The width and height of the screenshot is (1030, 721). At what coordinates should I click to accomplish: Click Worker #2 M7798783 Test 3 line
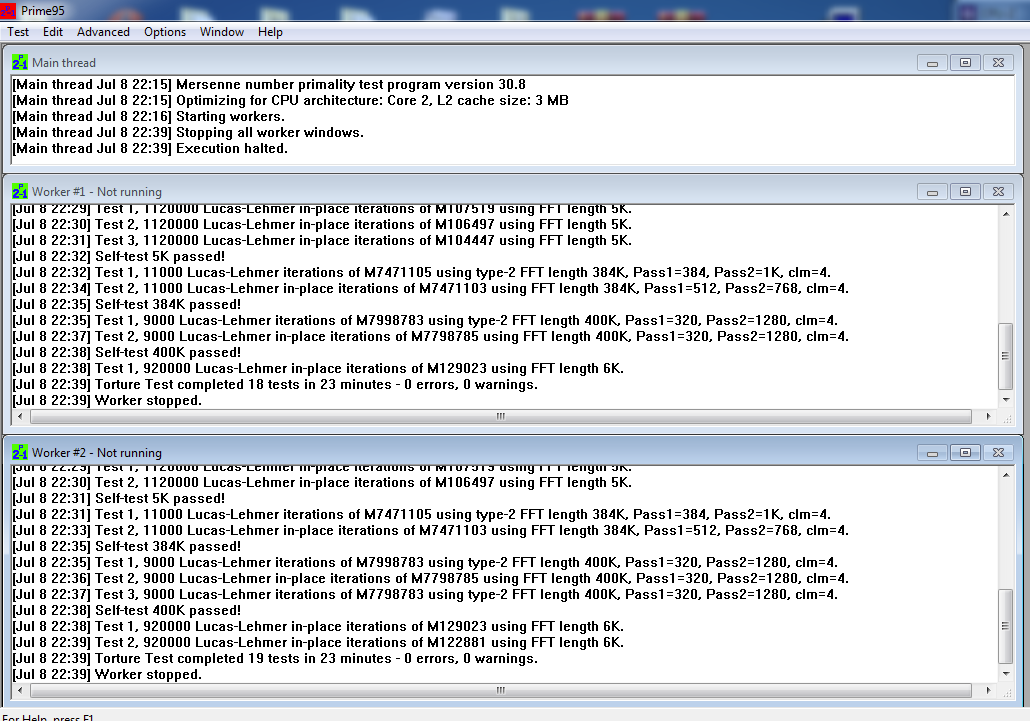pyautogui.click(x=425, y=594)
